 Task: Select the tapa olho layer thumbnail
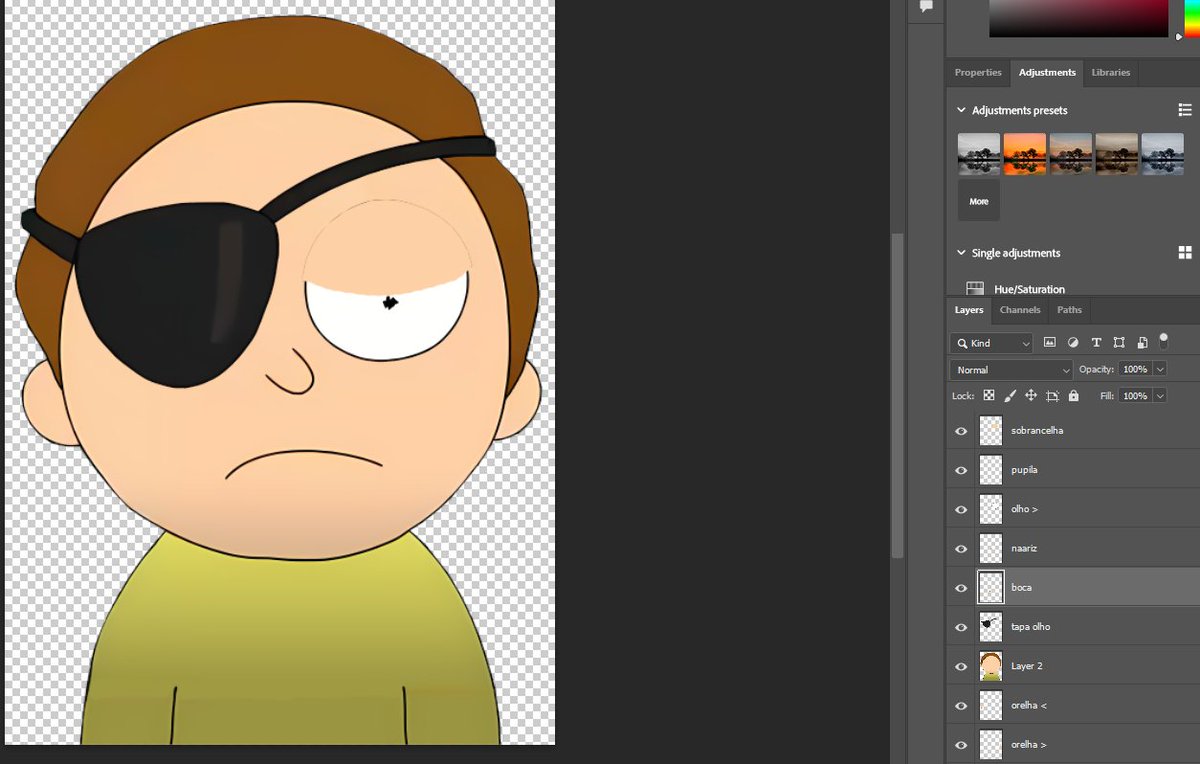991,627
